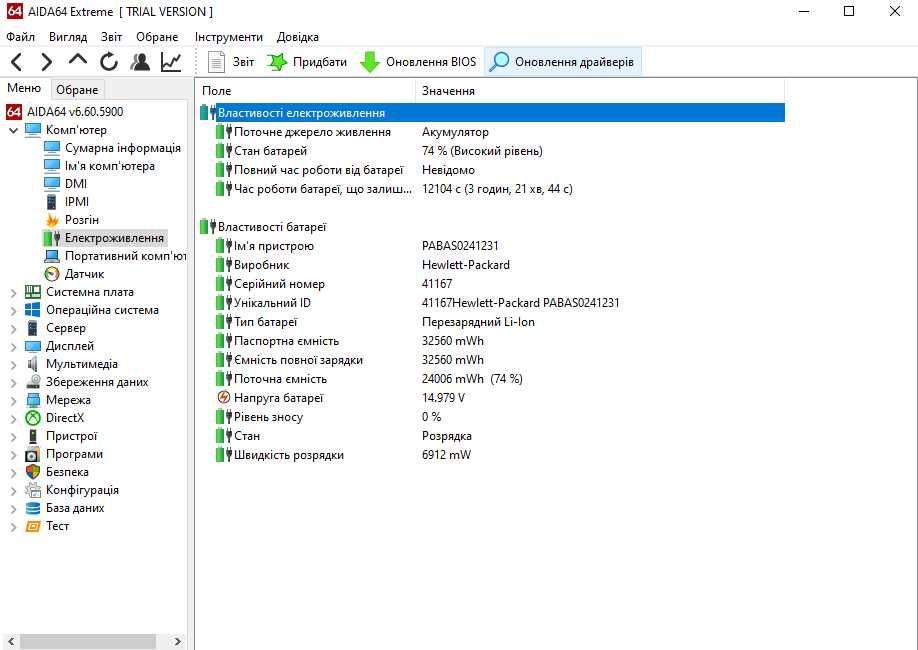
Task: Select the Стан батарей row
Action: (492, 151)
